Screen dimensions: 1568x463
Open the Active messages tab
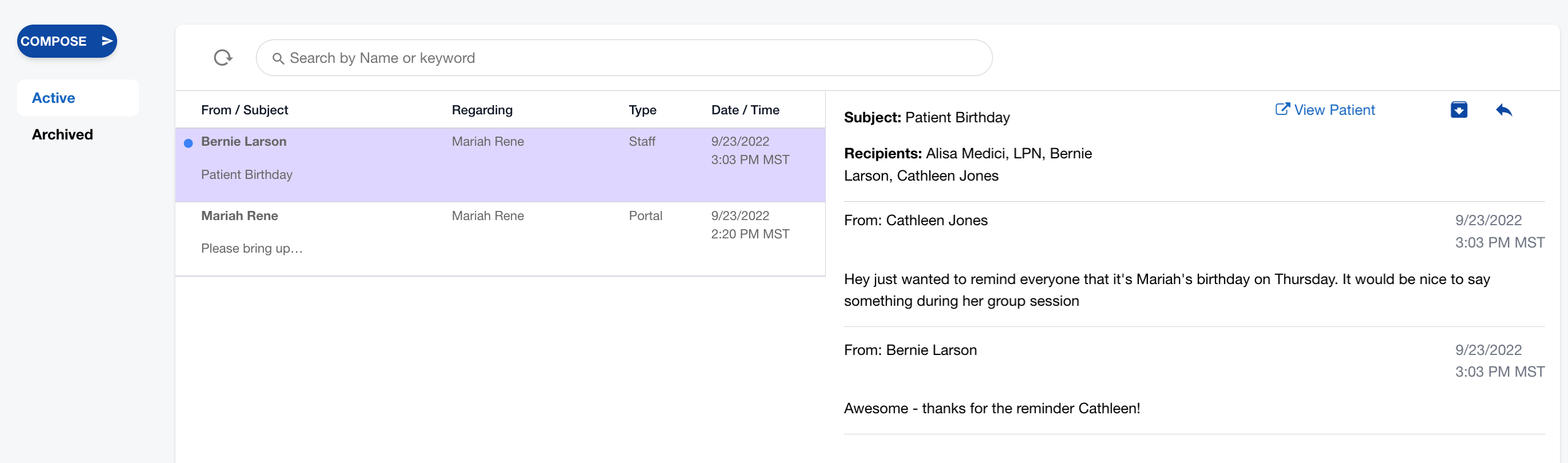coord(54,98)
